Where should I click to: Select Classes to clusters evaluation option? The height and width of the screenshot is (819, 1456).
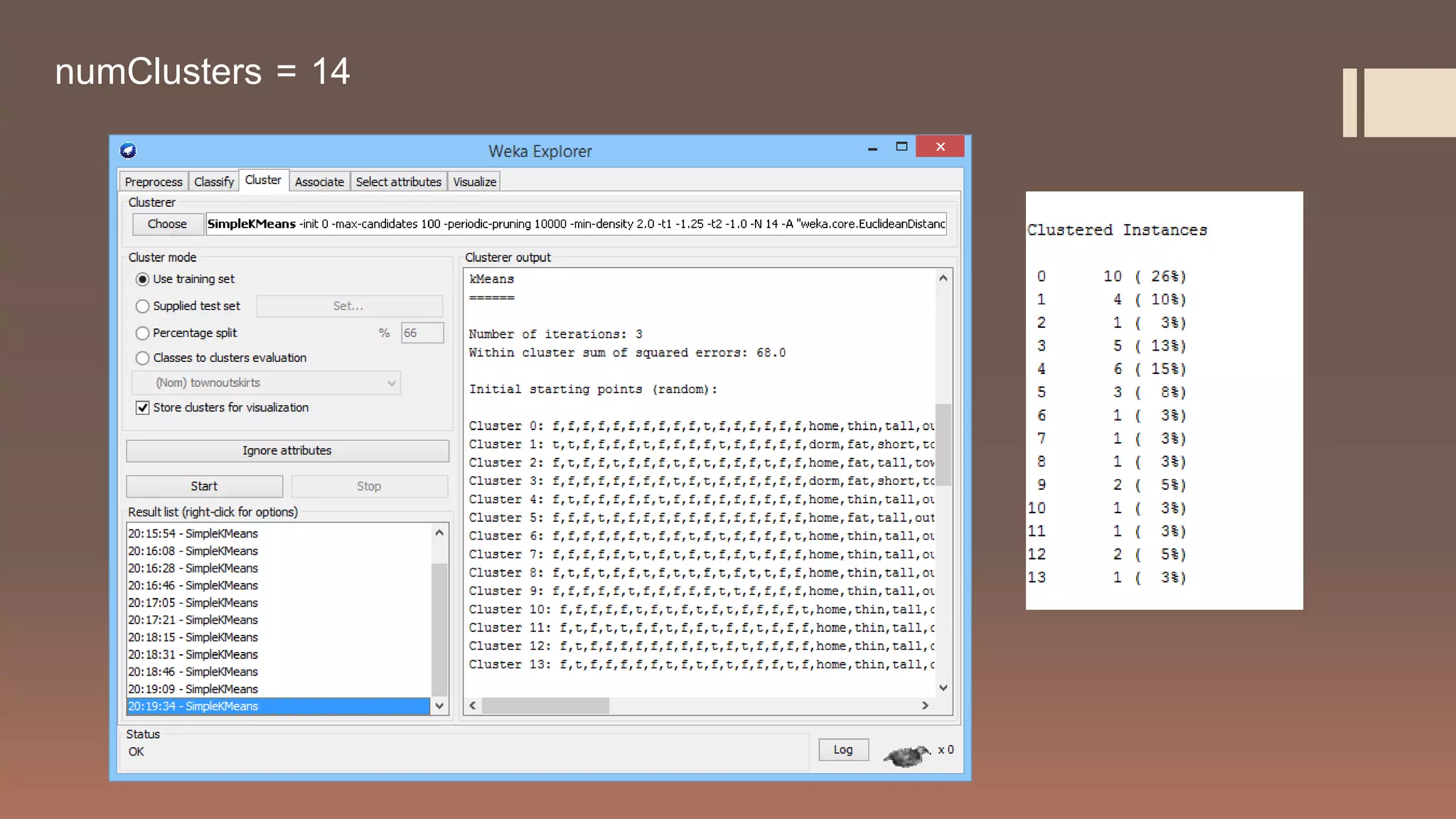pyautogui.click(x=143, y=358)
